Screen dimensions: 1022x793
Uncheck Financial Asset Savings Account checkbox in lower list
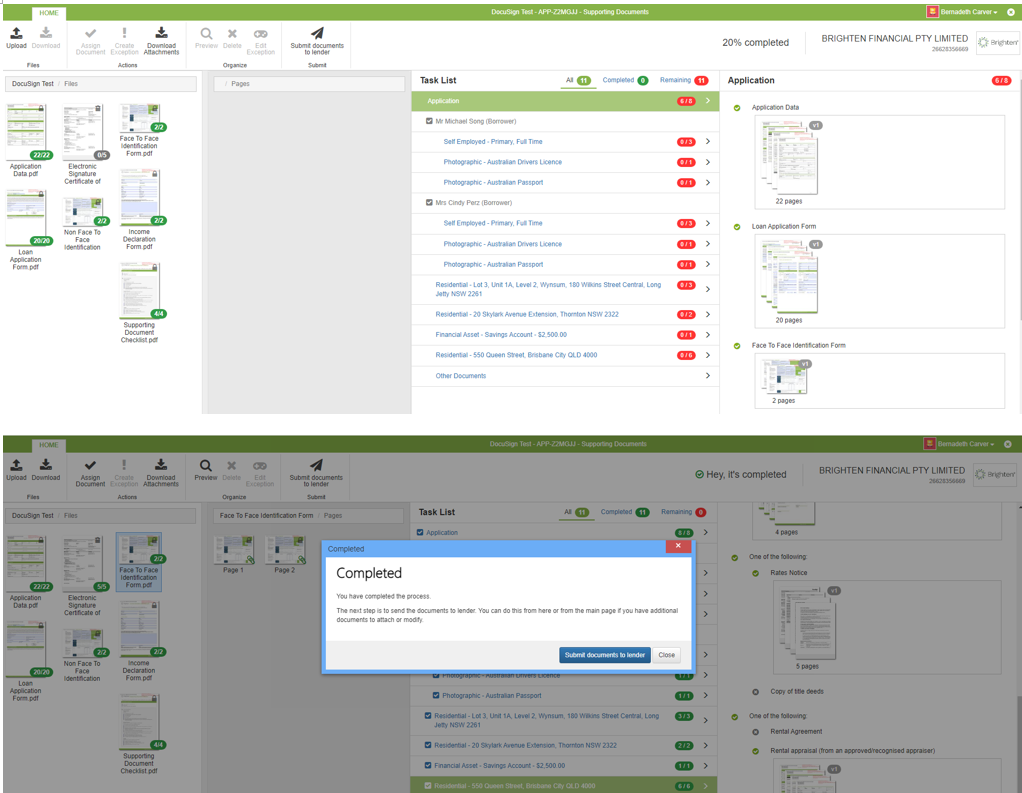pos(429,766)
